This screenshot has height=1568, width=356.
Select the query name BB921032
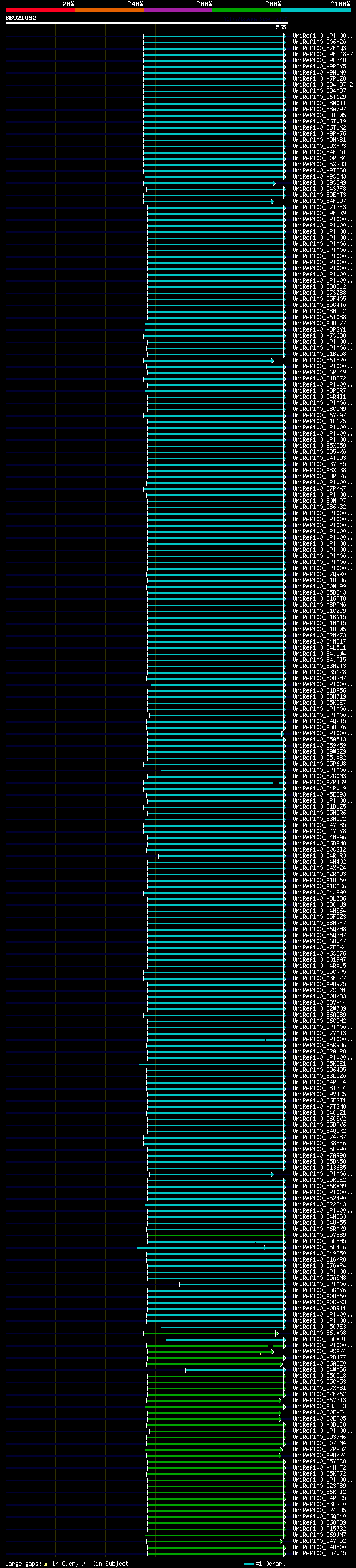pyautogui.click(x=21, y=18)
